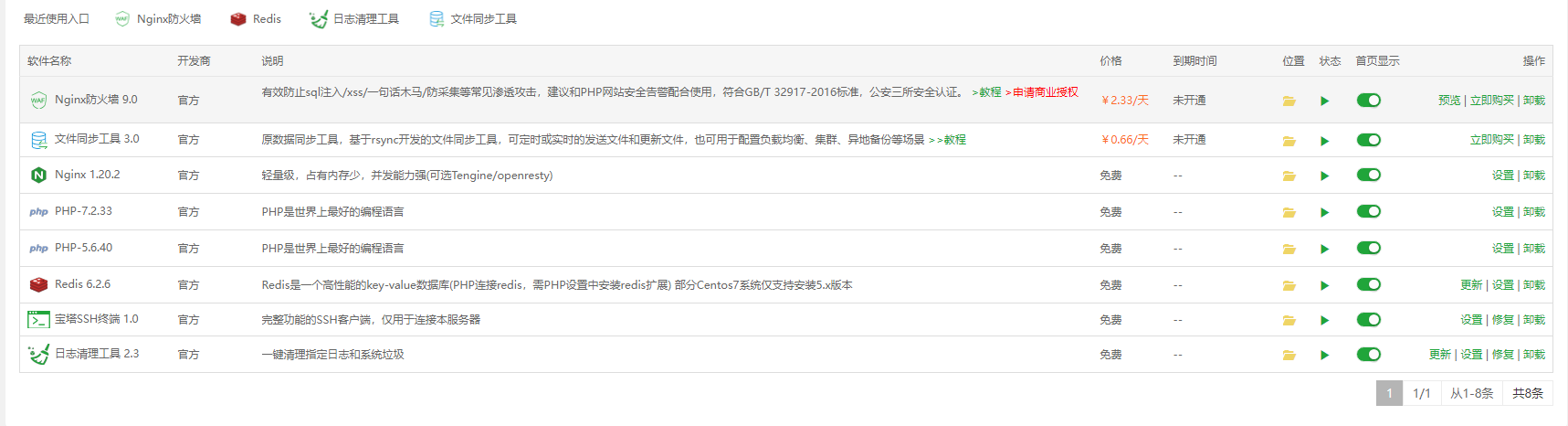Click the 到期时间 column header

[x=1194, y=61]
